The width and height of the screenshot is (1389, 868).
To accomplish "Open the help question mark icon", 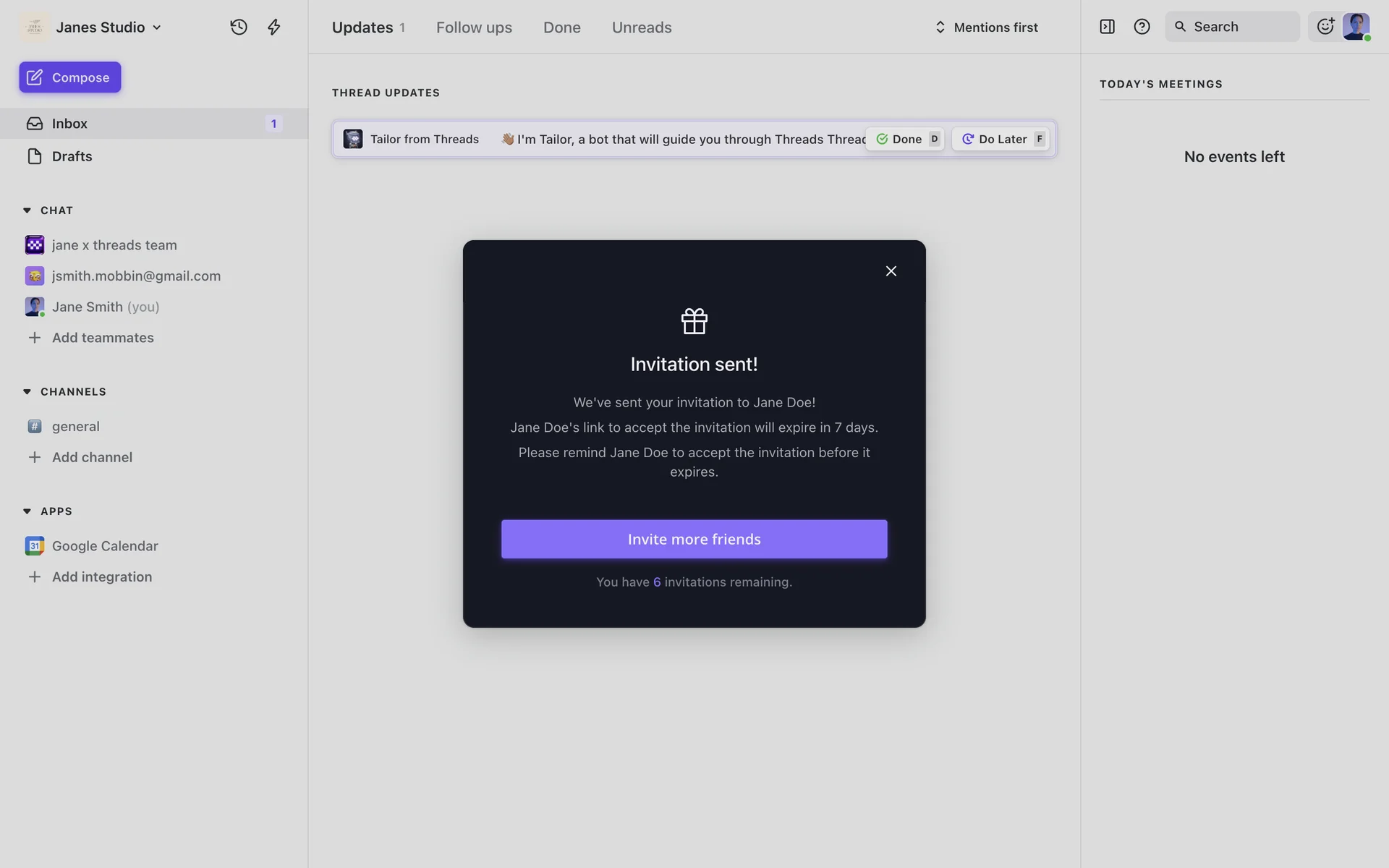I will click(1142, 27).
